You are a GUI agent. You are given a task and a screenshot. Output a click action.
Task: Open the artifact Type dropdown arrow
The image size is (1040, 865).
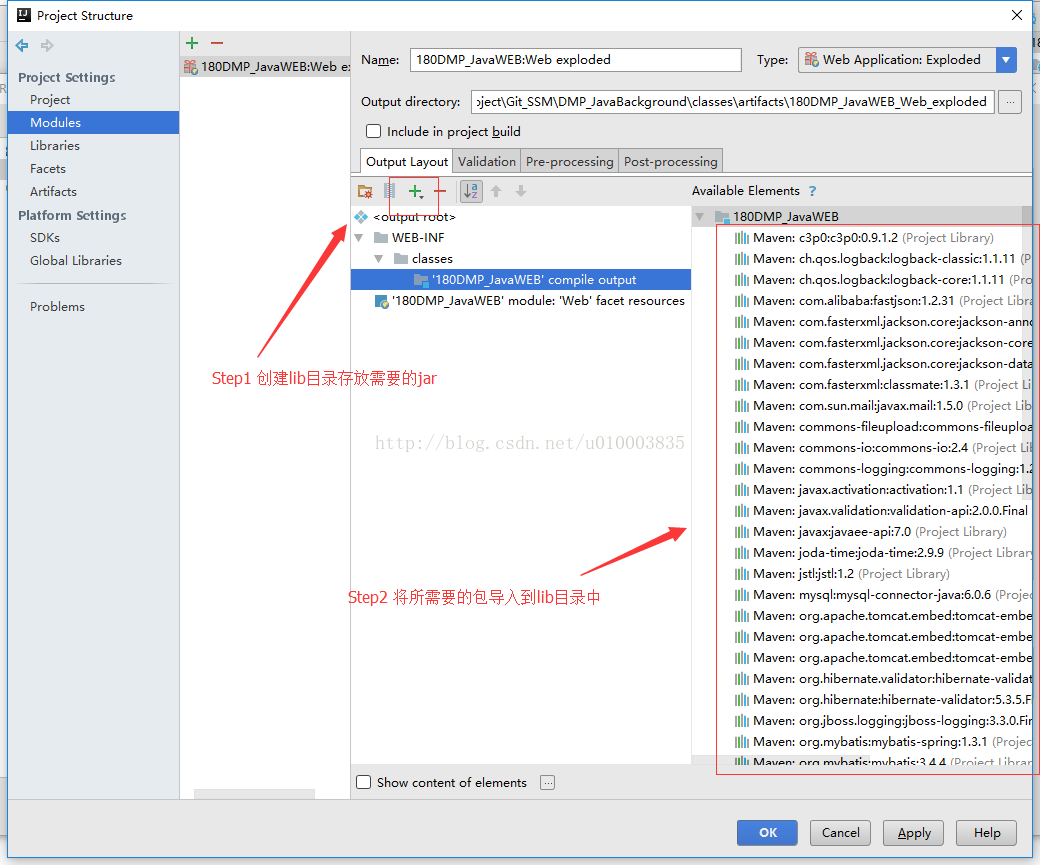(x=1006, y=60)
